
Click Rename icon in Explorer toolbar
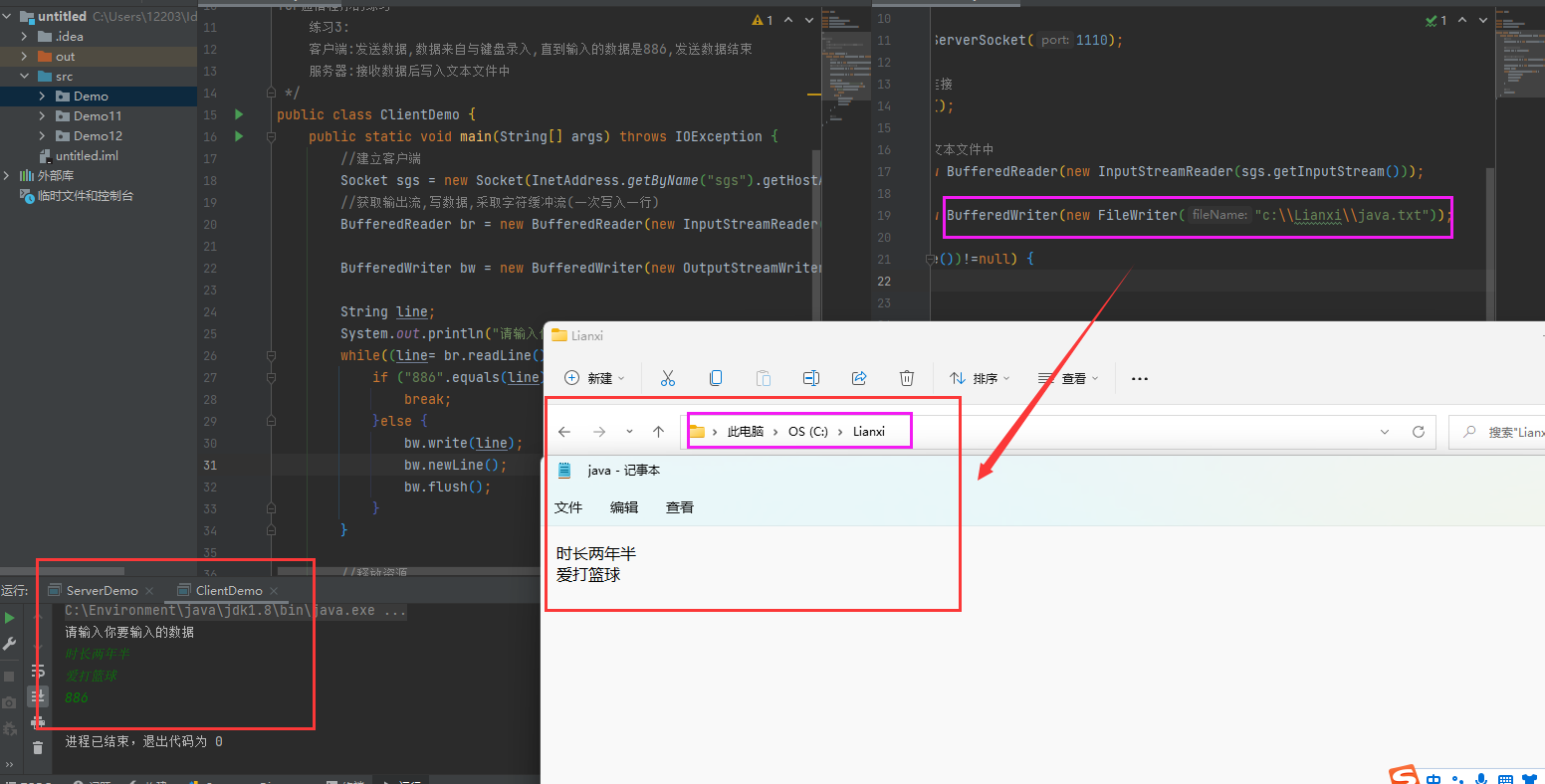coord(811,378)
